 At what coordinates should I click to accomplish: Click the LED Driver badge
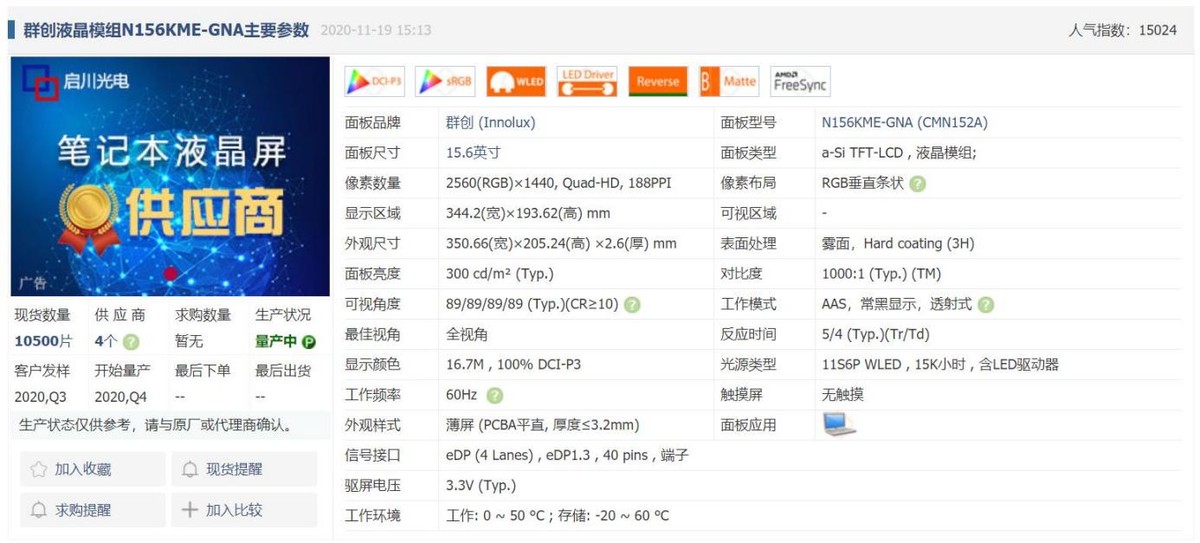[x=588, y=82]
